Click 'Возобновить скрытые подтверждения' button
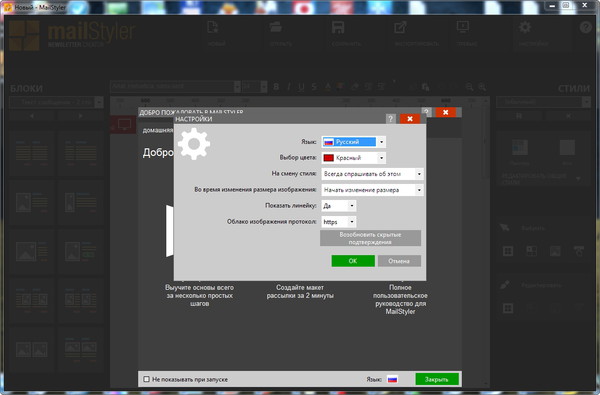This screenshot has width=600, height=395. click(370, 238)
